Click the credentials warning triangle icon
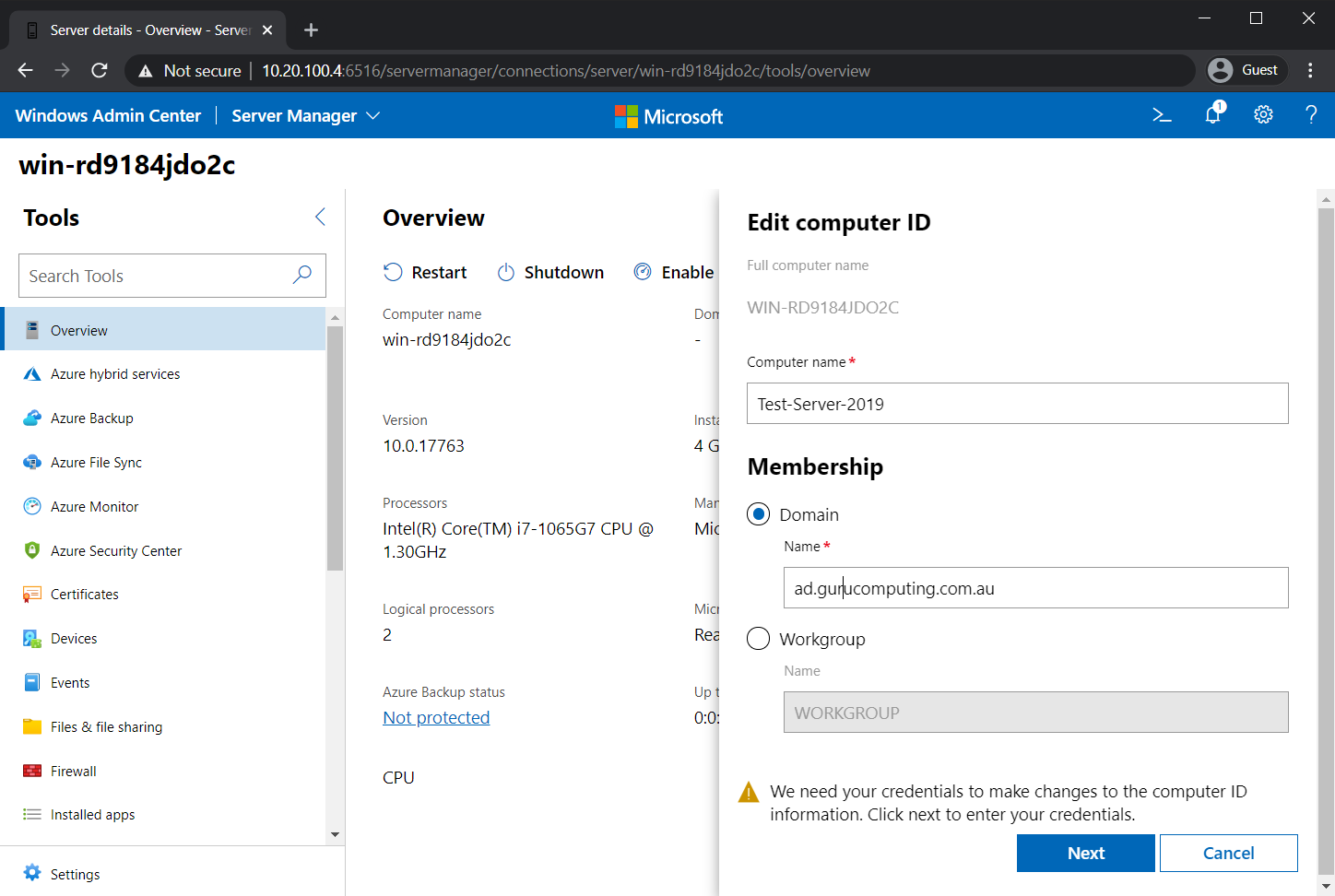The width and height of the screenshot is (1335, 896). click(749, 792)
